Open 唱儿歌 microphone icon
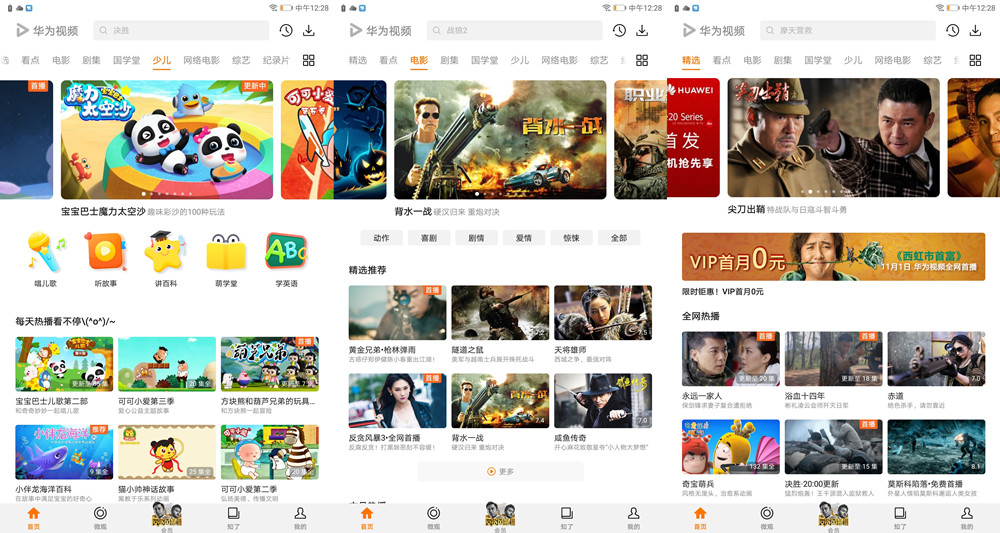The image size is (1000, 533). click(45, 252)
